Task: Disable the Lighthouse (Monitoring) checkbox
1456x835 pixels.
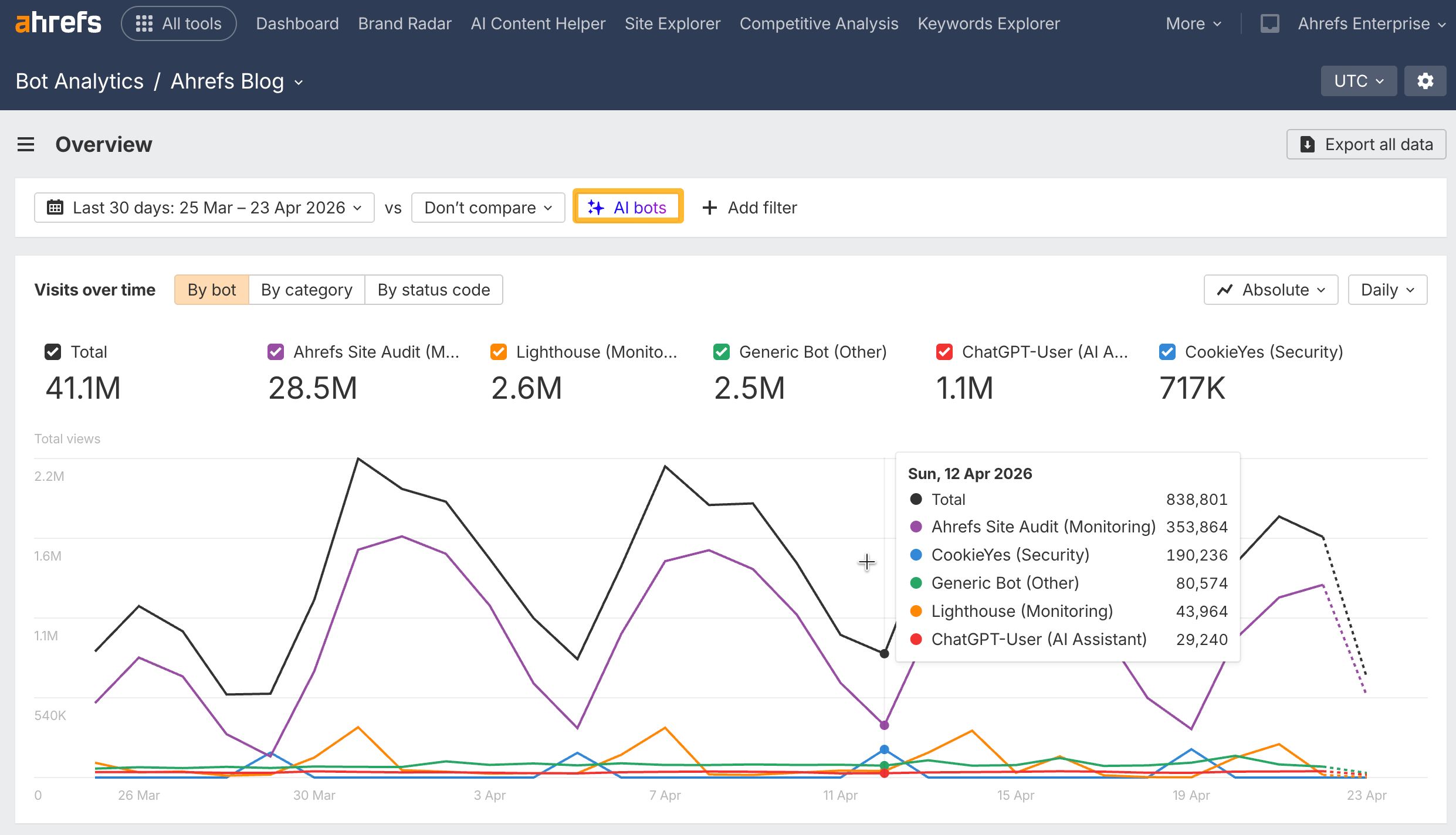Action: (498, 352)
